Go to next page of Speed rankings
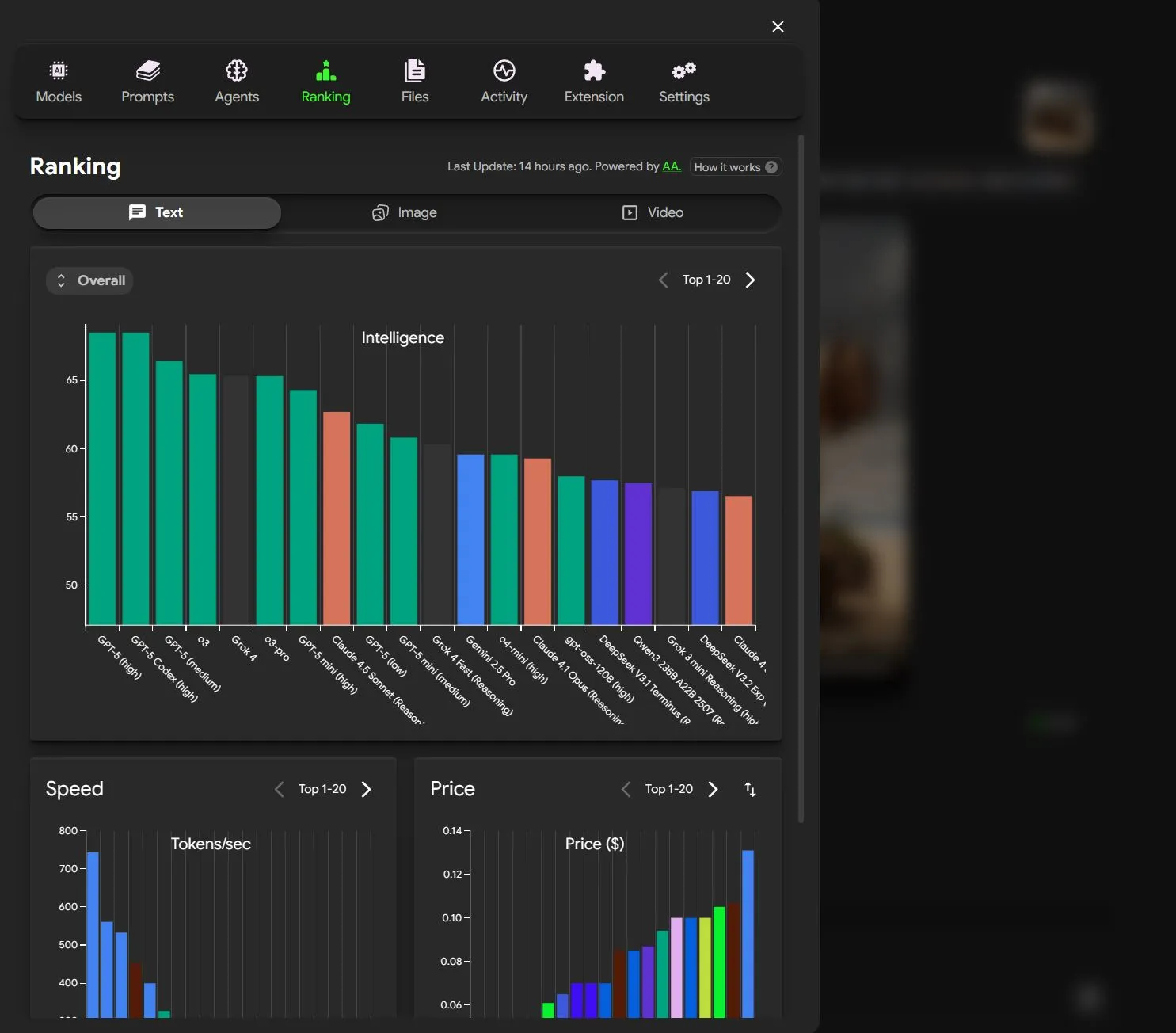This screenshot has width=1176, height=1033. tap(365, 788)
